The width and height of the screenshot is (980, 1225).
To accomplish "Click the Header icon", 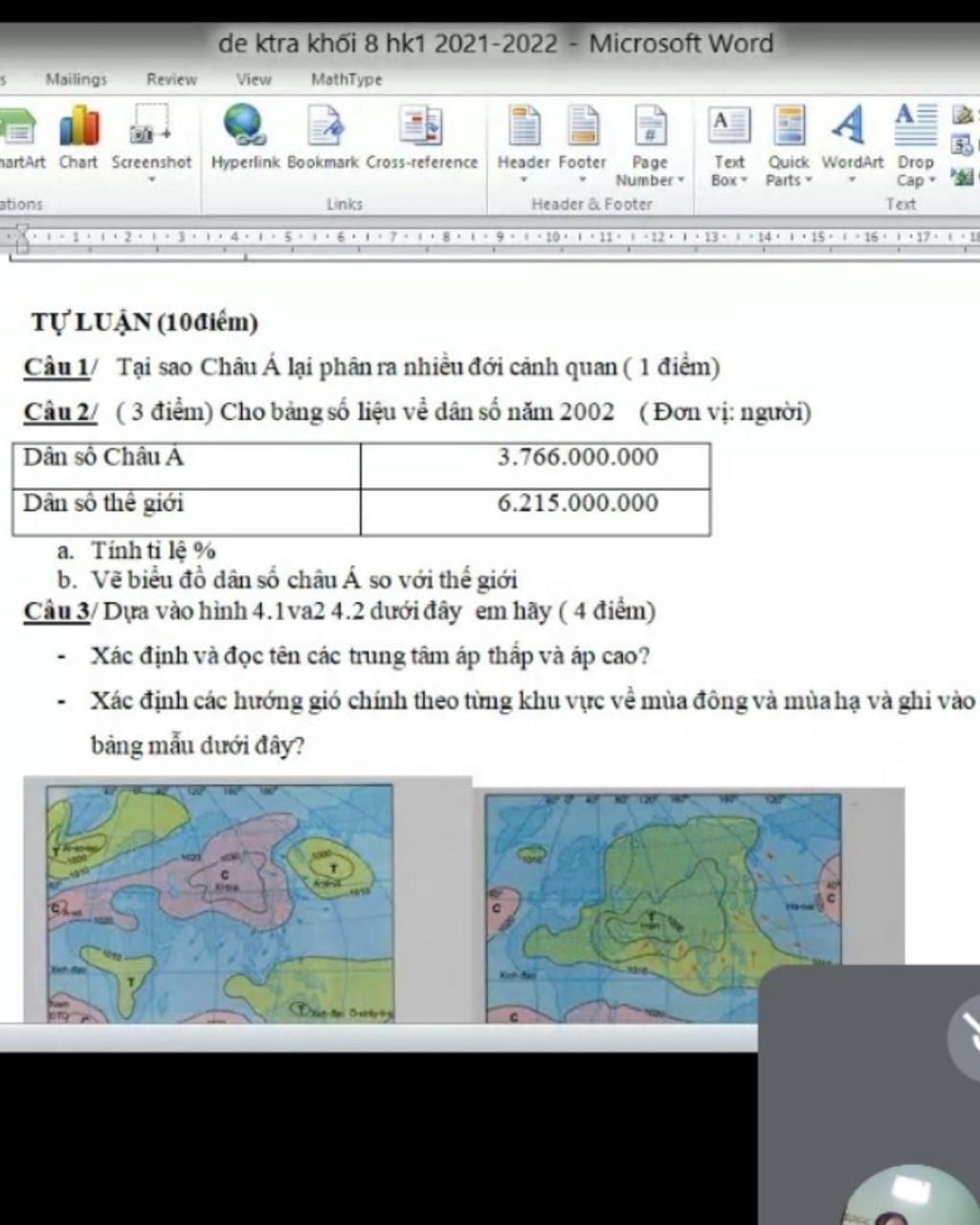I will coord(523,127).
